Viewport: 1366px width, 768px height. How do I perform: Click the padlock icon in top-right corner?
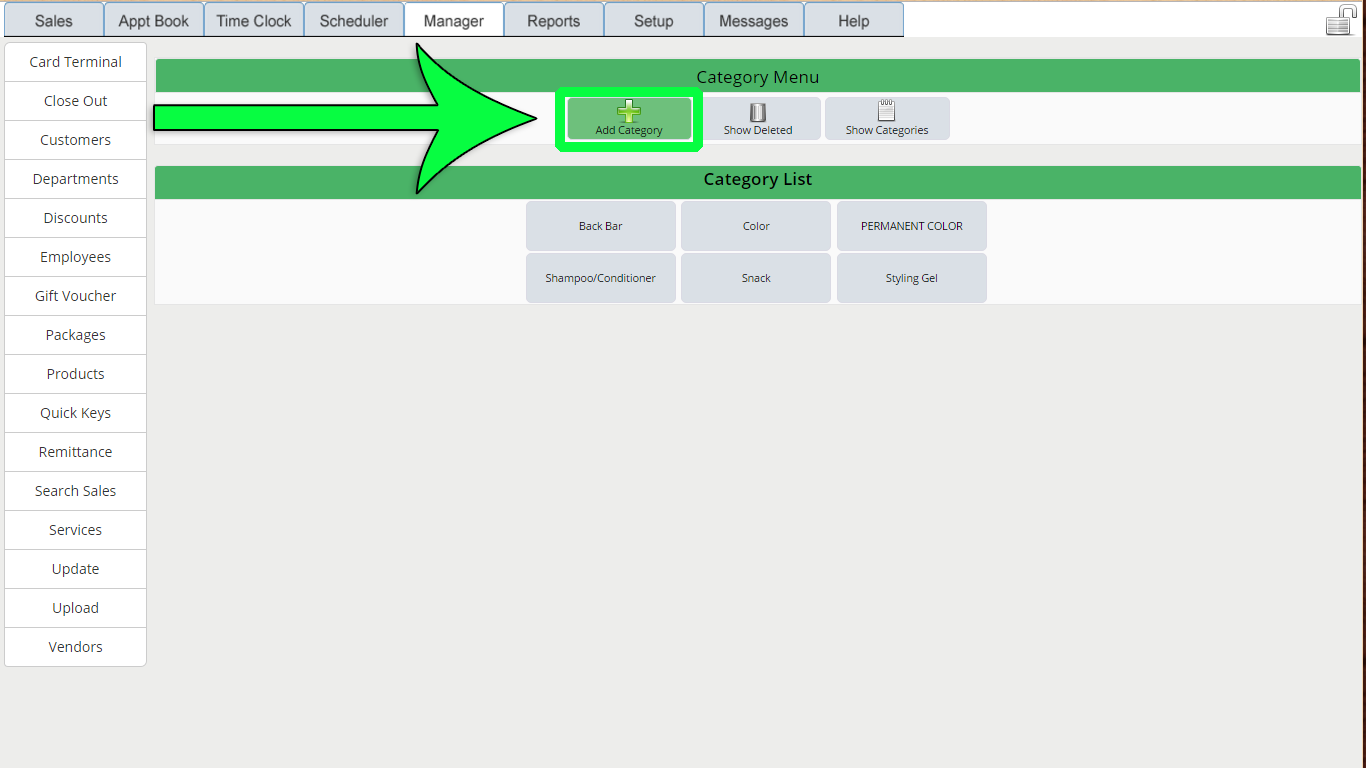pyautogui.click(x=1340, y=20)
